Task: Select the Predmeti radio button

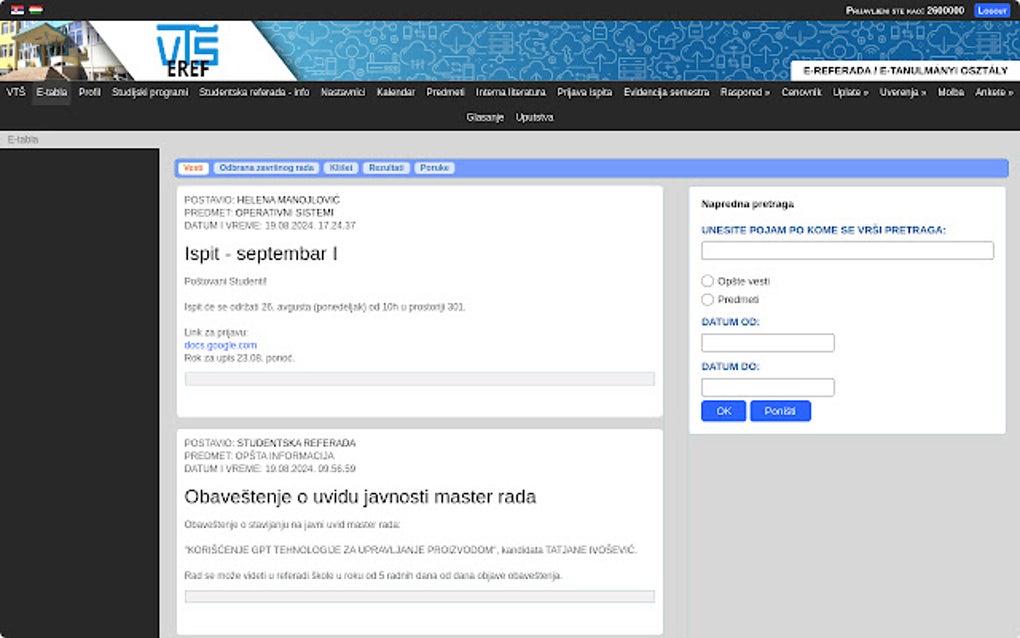Action: point(709,298)
